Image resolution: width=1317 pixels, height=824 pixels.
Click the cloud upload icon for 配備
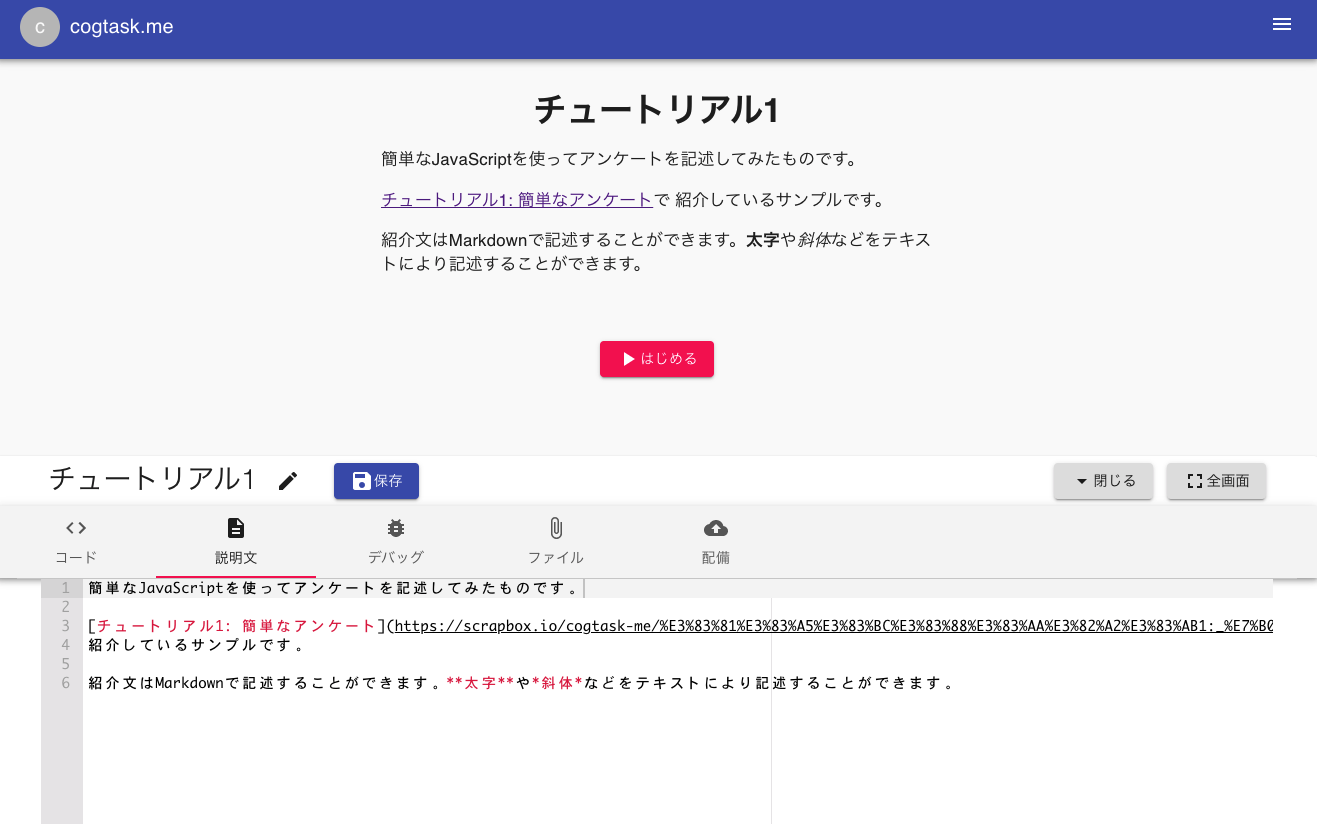pyautogui.click(x=716, y=528)
